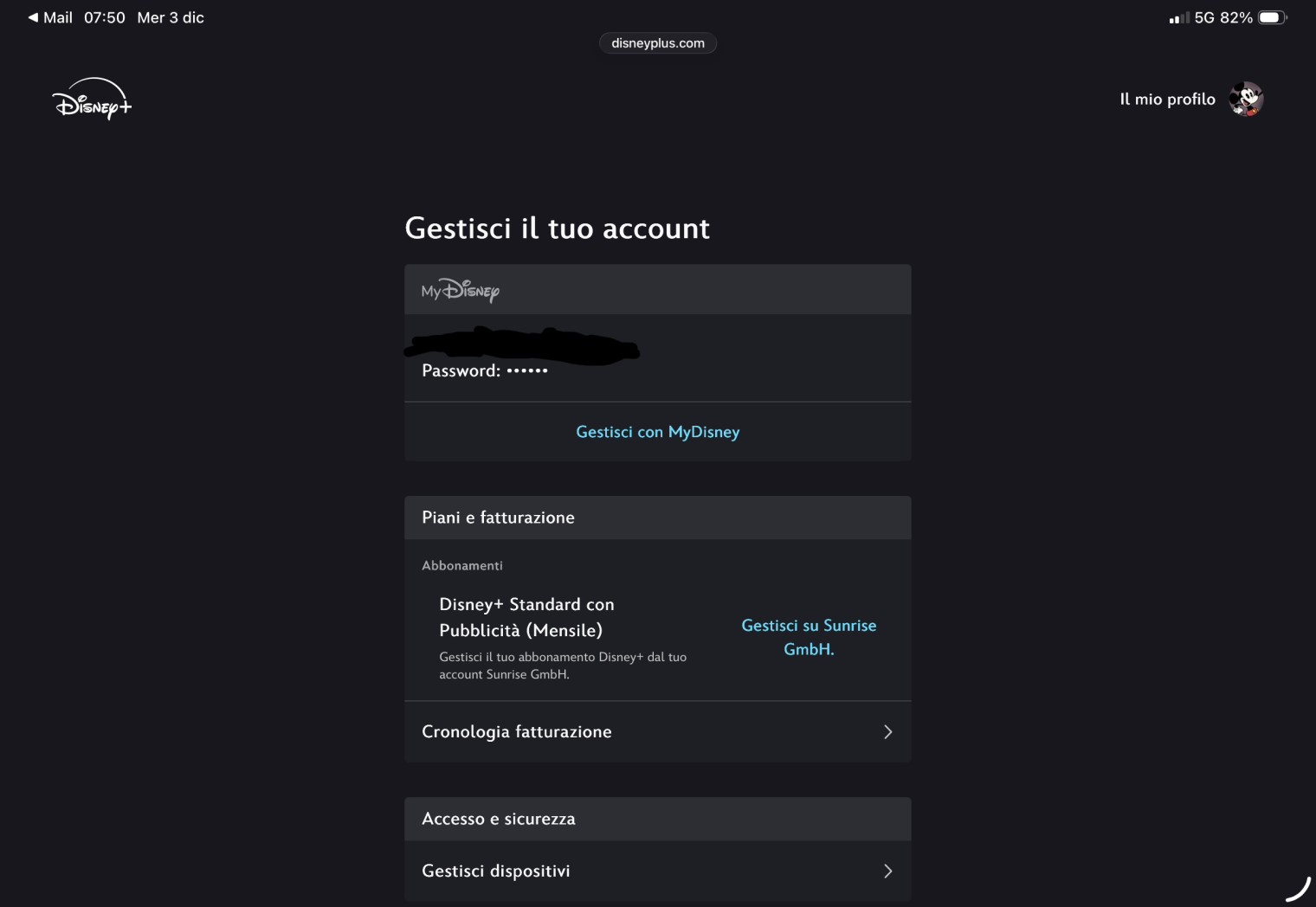Select the Gestisci dispositivi row label

tap(496, 872)
